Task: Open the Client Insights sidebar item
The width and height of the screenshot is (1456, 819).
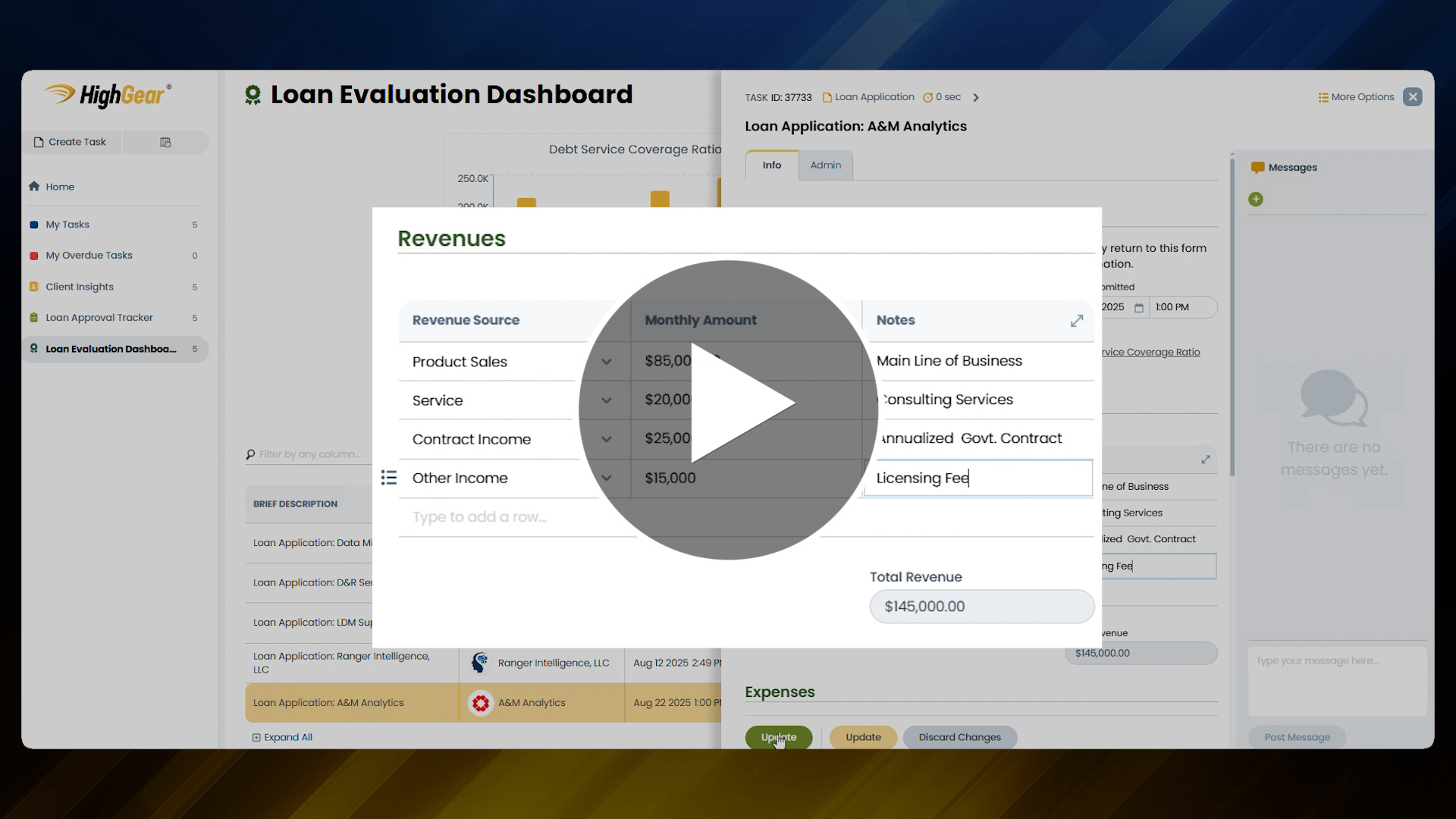Action: point(80,287)
